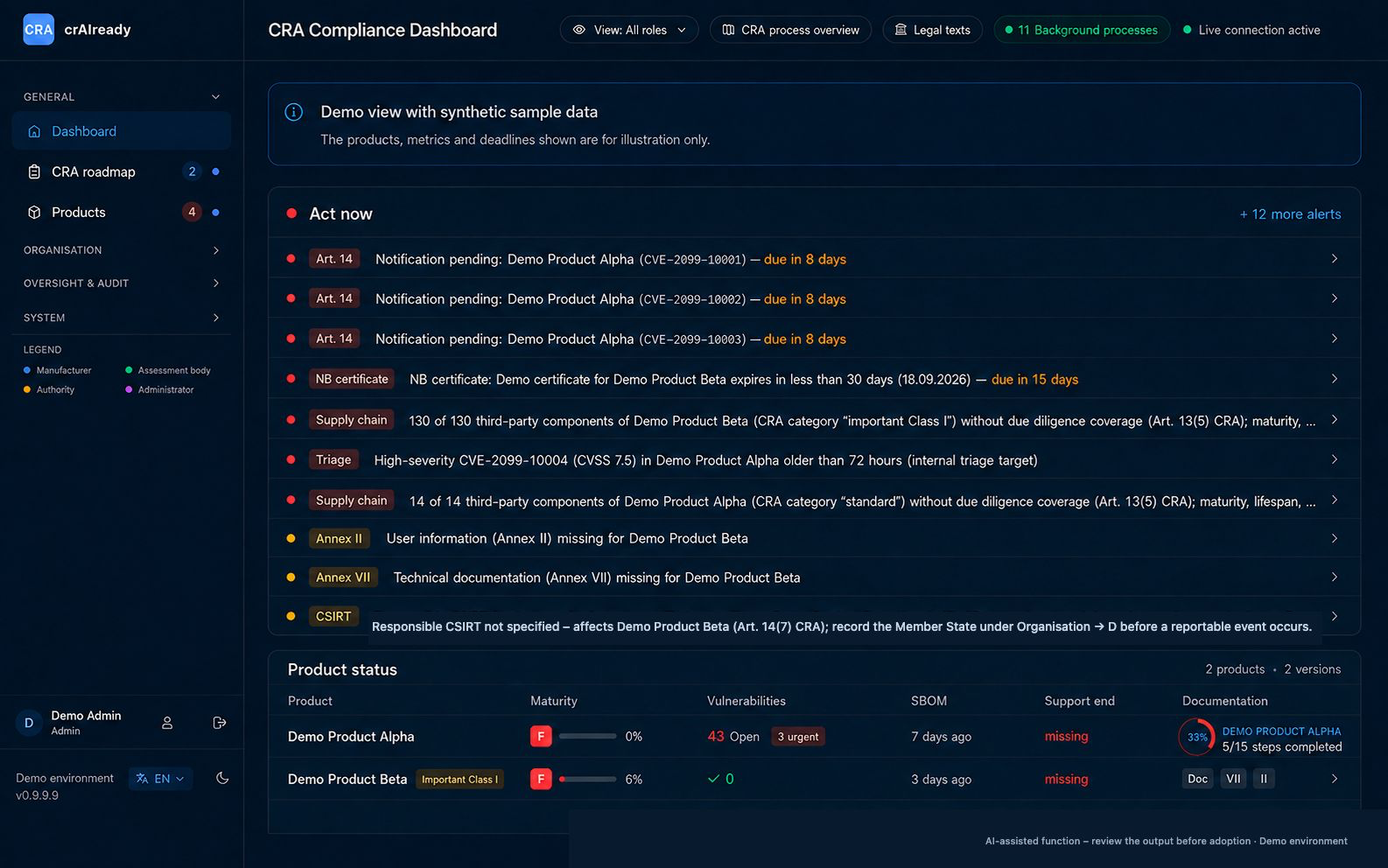Image resolution: width=1388 pixels, height=868 pixels.
Task: Open 'User information (Annex II) missing' alert
Action: (x=814, y=538)
